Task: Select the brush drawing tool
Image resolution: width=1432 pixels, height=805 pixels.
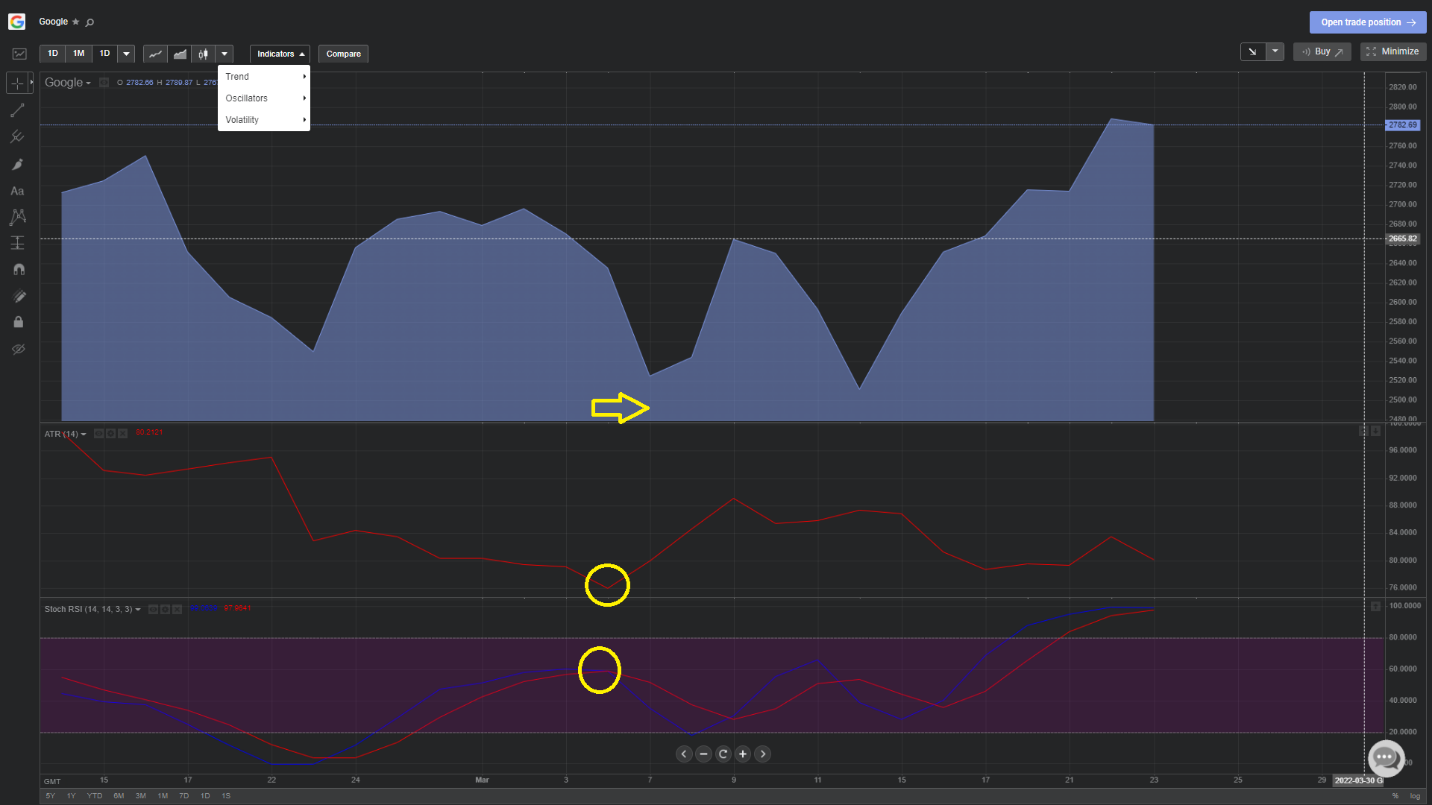Action: pyautogui.click(x=17, y=163)
